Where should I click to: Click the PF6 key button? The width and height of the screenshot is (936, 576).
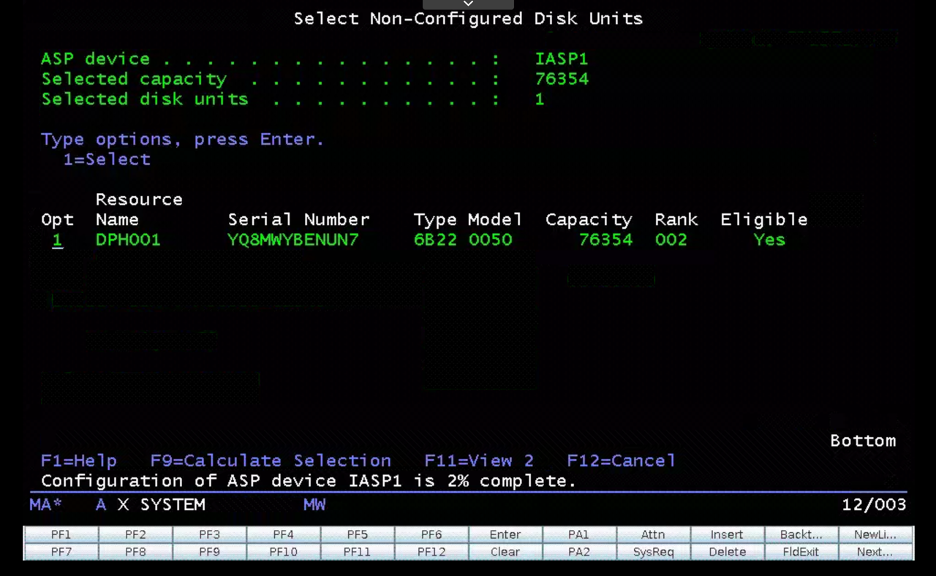click(x=432, y=534)
